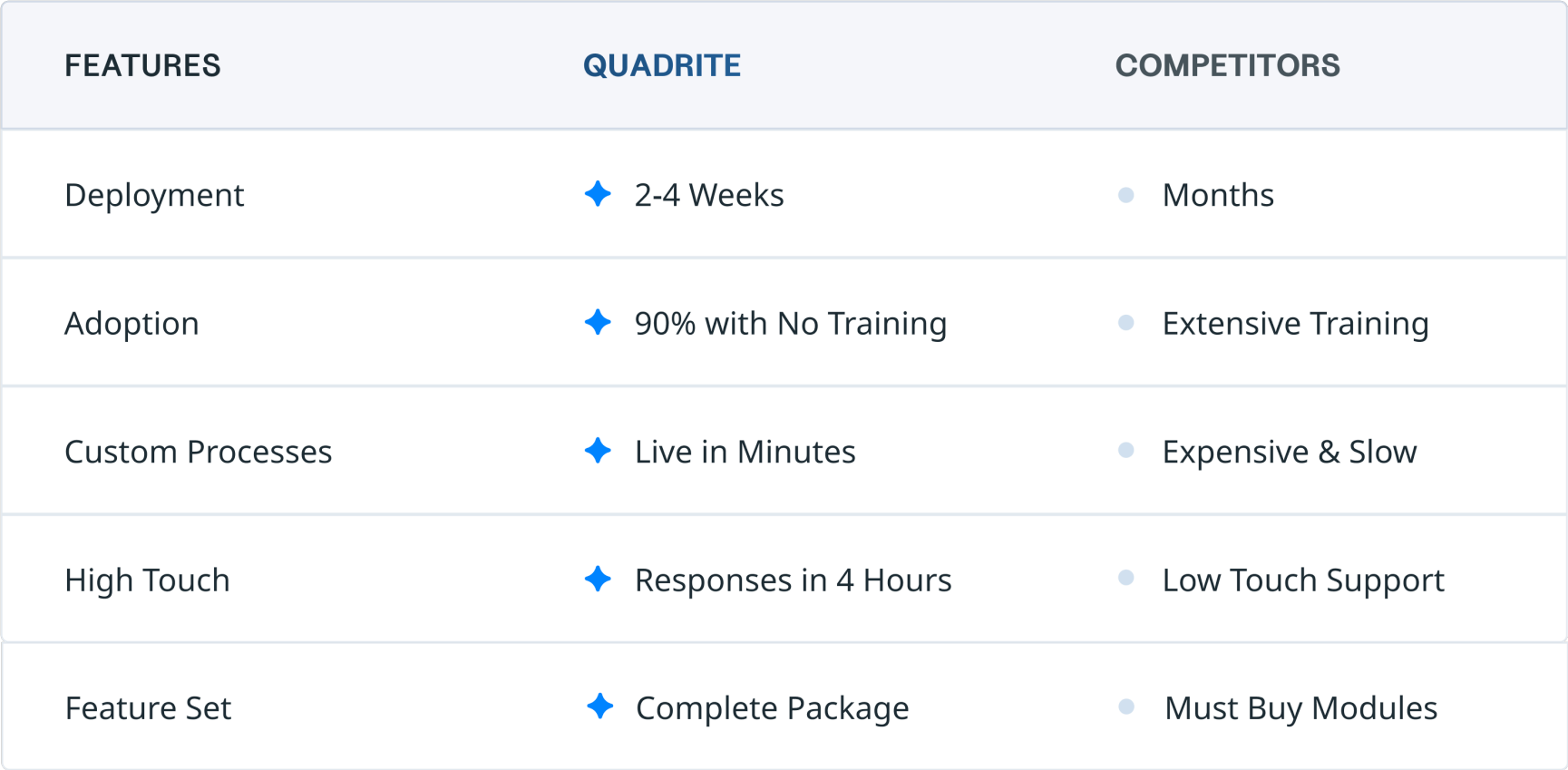Screen dimensions: 1568x770
Task: Click the QUADRITE column header
Action: pyautogui.click(x=662, y=65)
